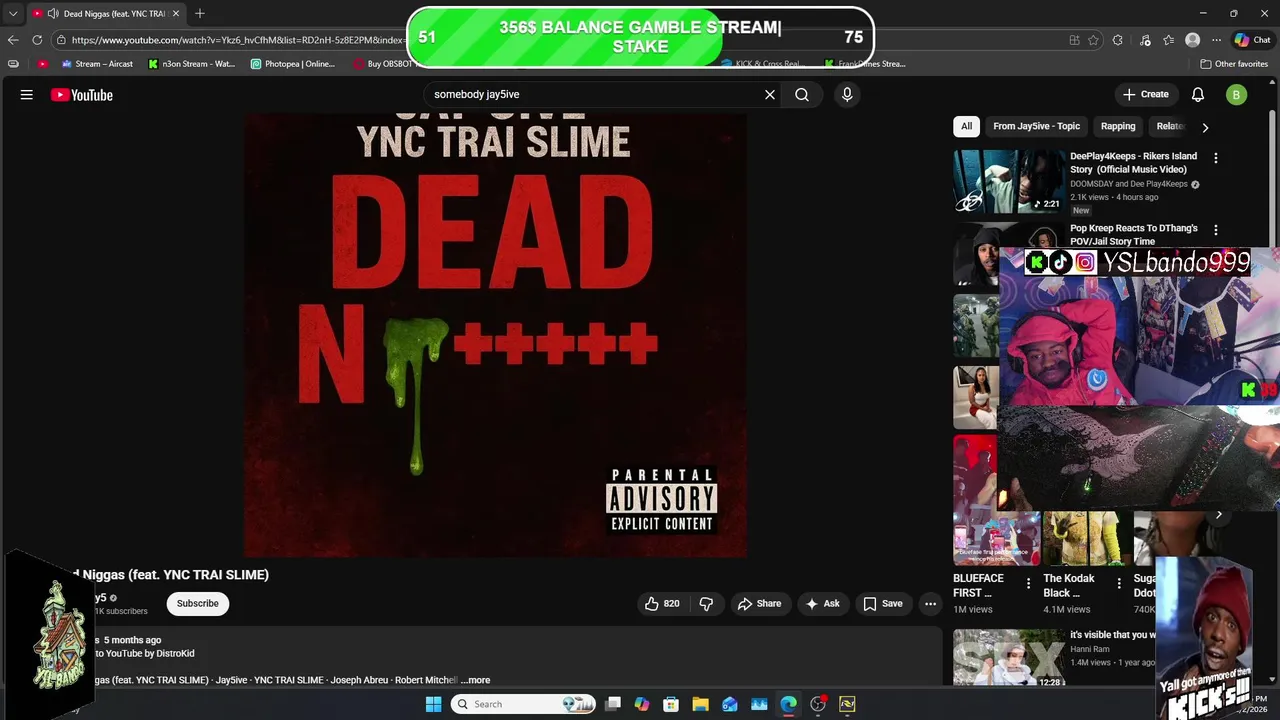The image size is (1280, 720).
Task: Switch to the Dead Niggas tab
Action: click(106, 13)
